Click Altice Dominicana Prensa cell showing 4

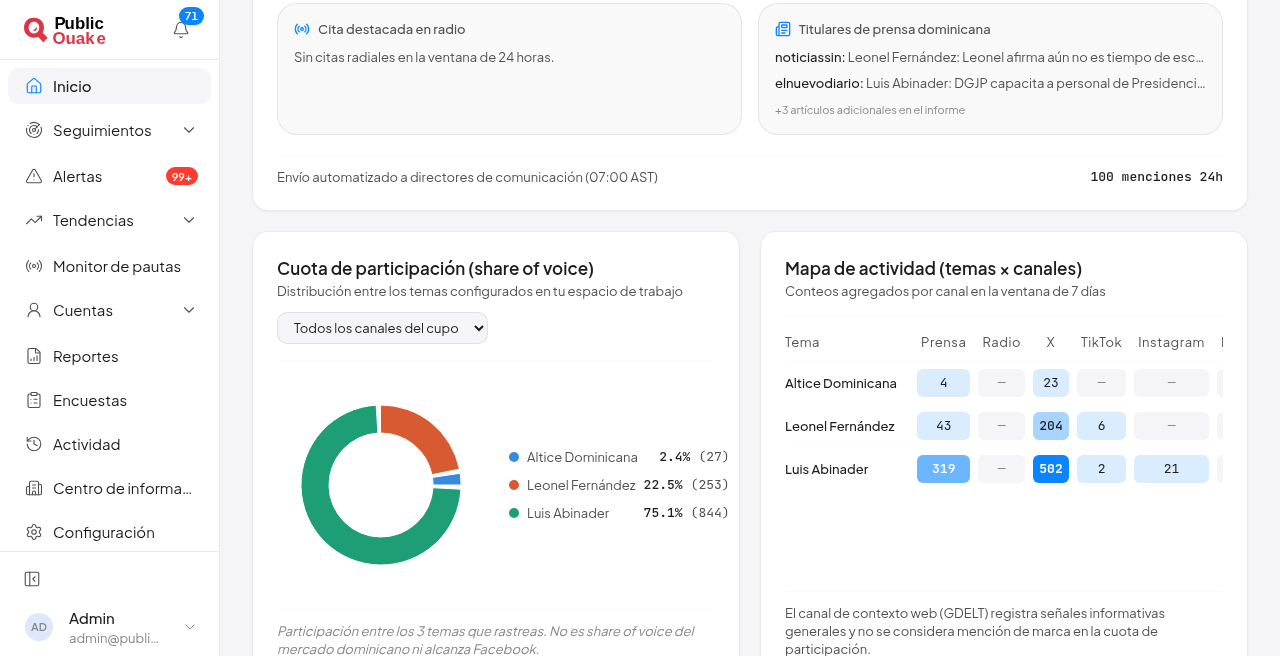pyautogui.click(x=943, y=383)
